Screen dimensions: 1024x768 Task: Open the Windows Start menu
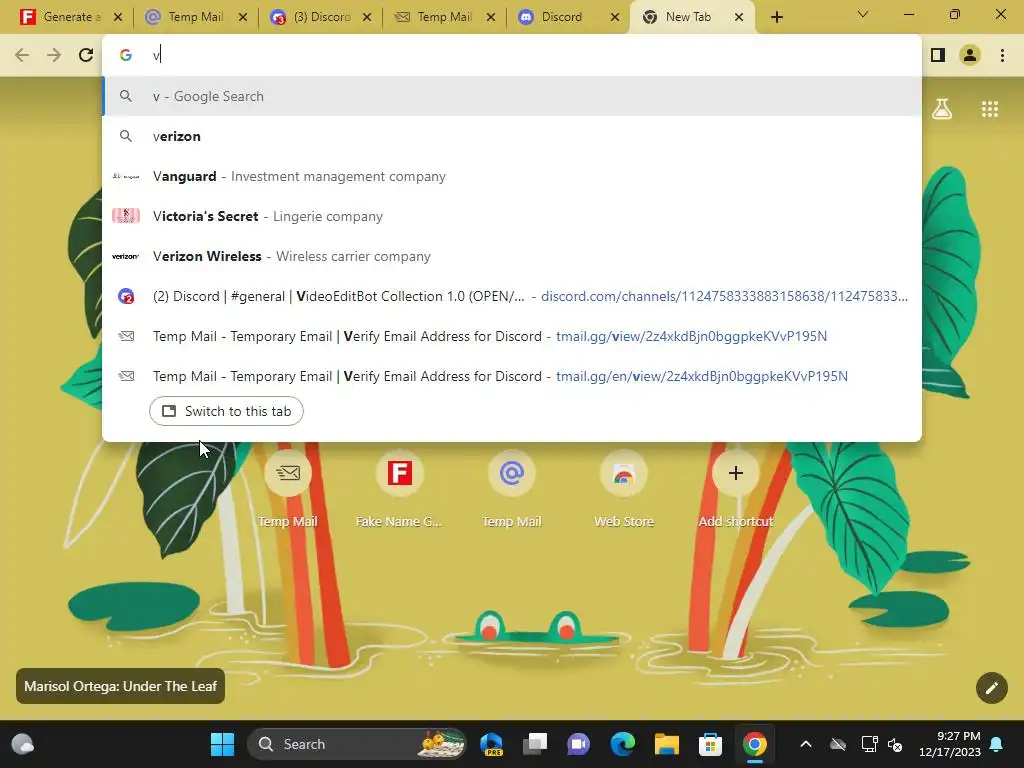pos(222,744)
